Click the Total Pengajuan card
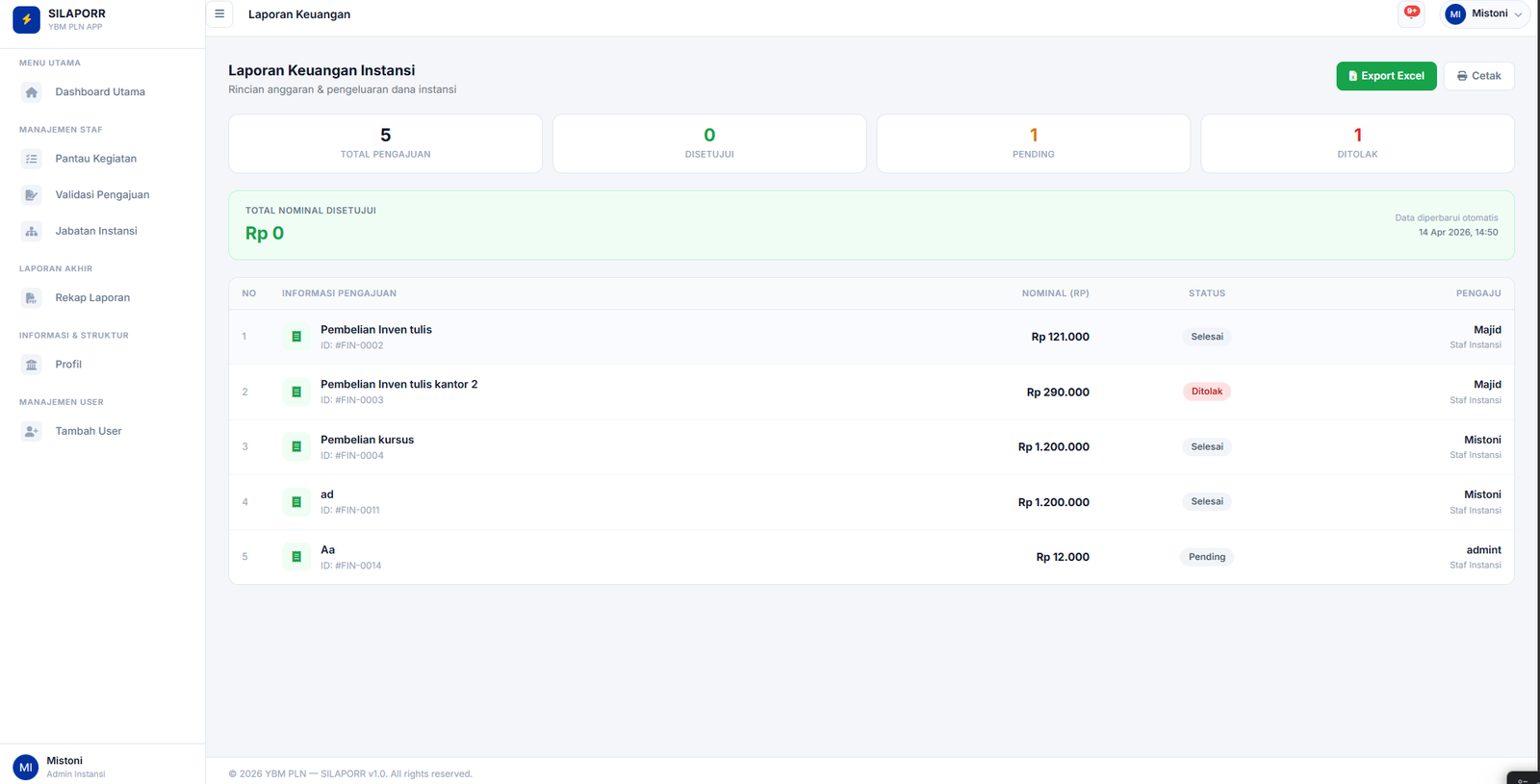This screenshot has height=784, width=1540. pos(385,144)
